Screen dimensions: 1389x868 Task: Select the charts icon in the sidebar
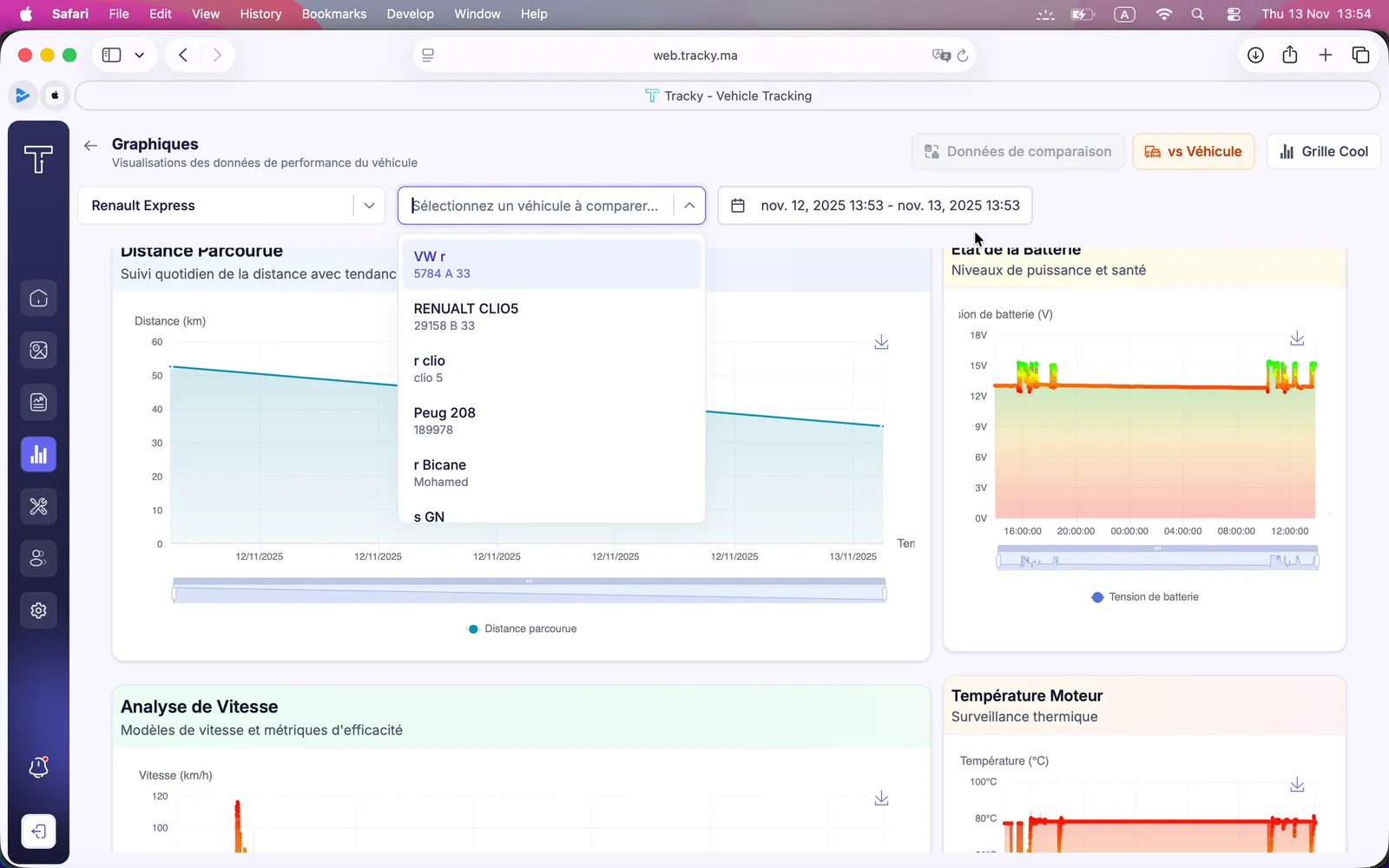[x=38, y=455]
